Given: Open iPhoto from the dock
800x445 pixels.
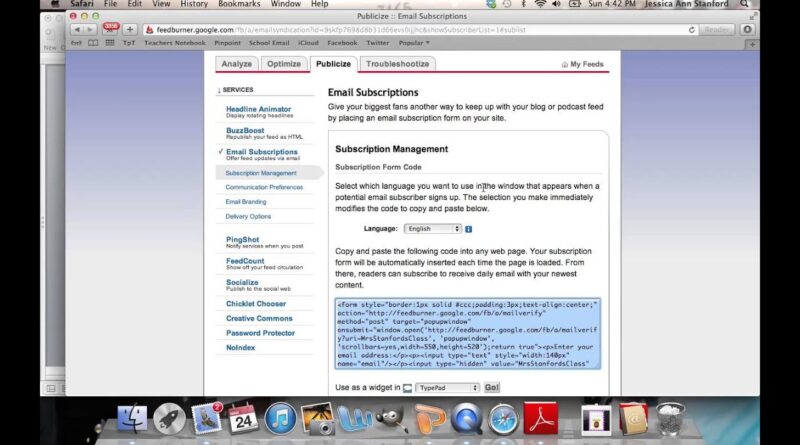Looking at the screenshot, I should (x=317, y=418).
